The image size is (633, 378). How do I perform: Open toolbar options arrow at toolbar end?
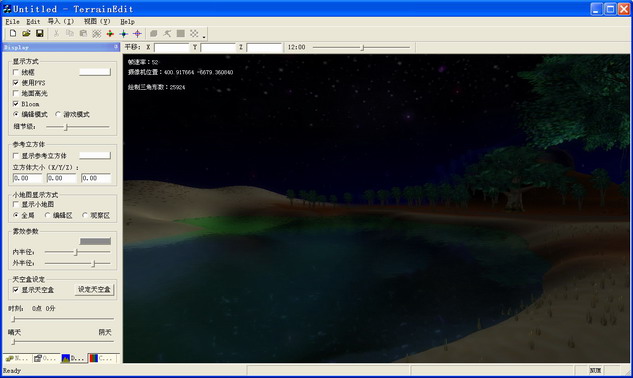tap(204, 36)
